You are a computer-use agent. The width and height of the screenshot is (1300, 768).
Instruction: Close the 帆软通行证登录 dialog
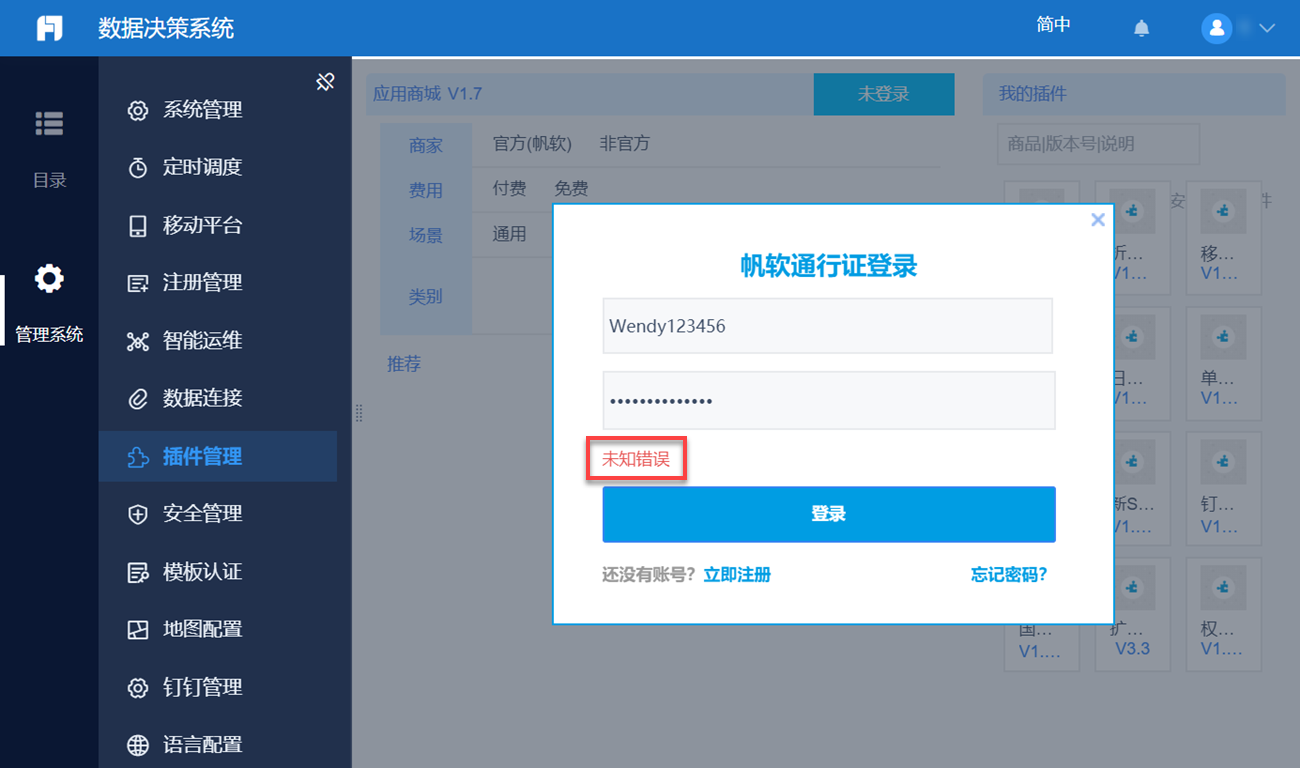(1097, 220)
